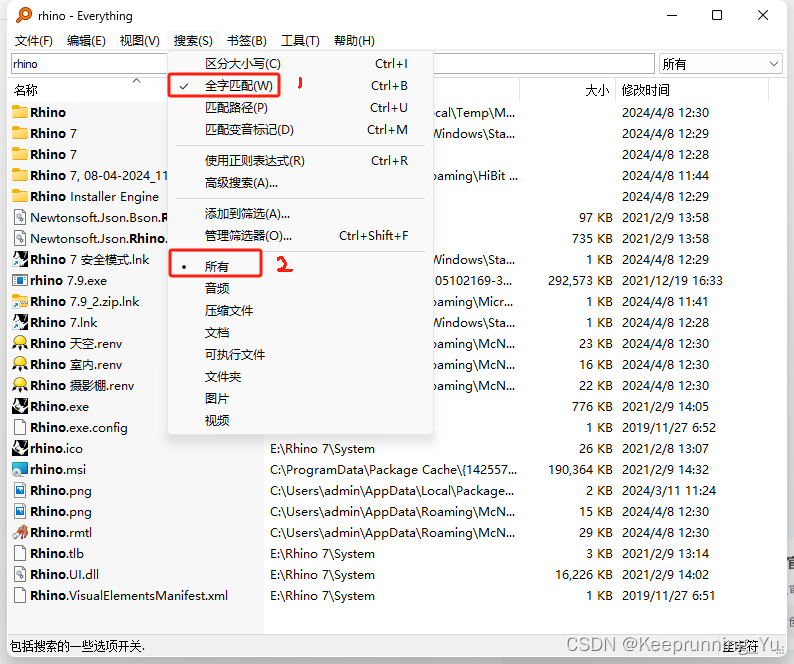Click the Everything magnifier app icon
Viewport: 794px width, 664px height.
click(23, 15)
